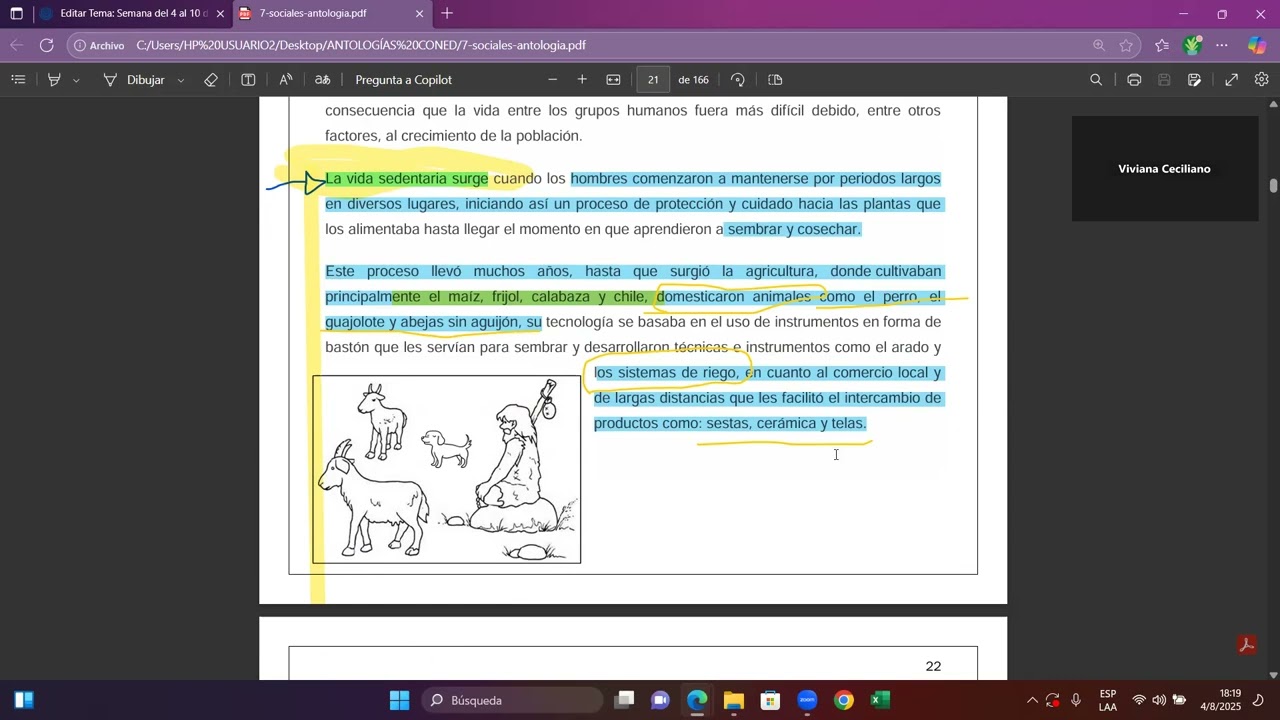
Task: Open Windows widgets panel
Action: pos(24,700)
